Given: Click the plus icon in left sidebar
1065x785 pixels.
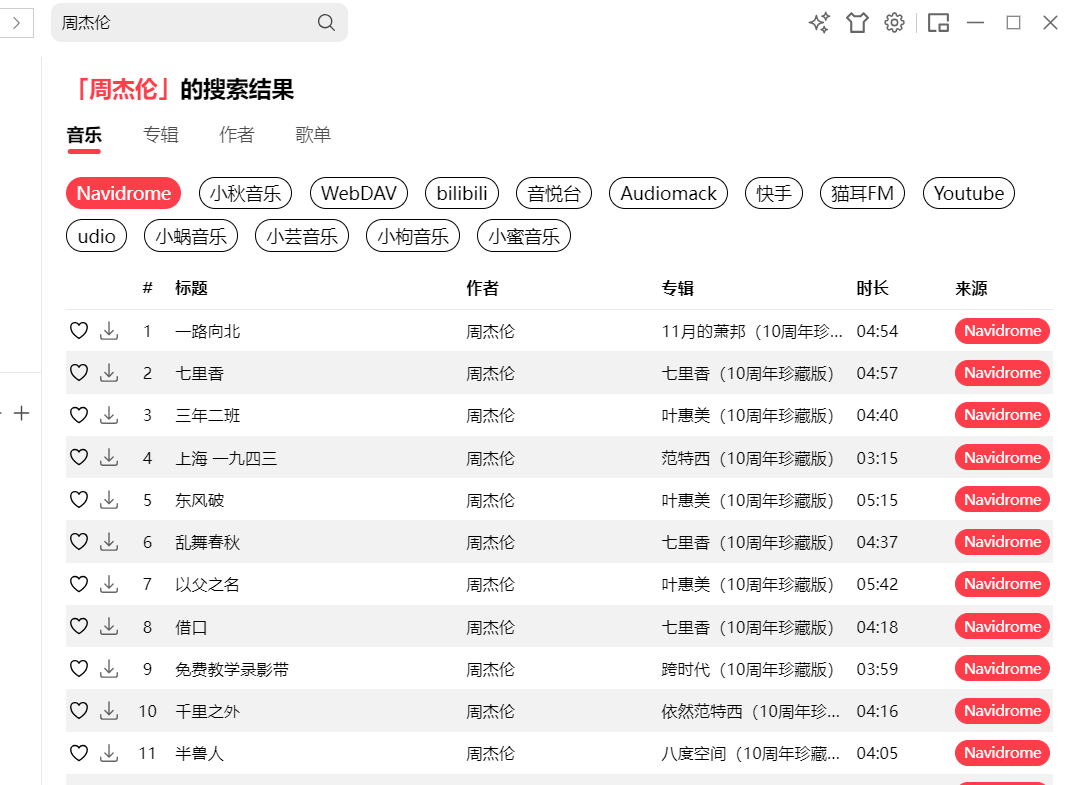Looking at the screenshot, I should tap(22, 413).
